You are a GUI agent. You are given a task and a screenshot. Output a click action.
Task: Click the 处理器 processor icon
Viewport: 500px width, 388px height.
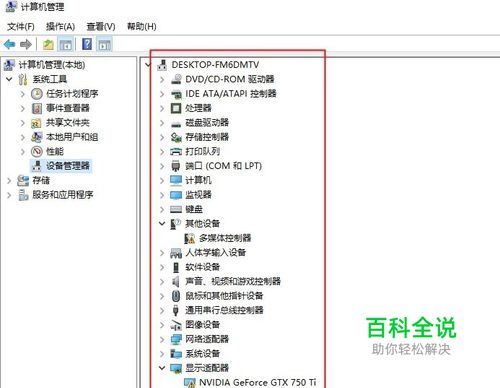[176, 108]
